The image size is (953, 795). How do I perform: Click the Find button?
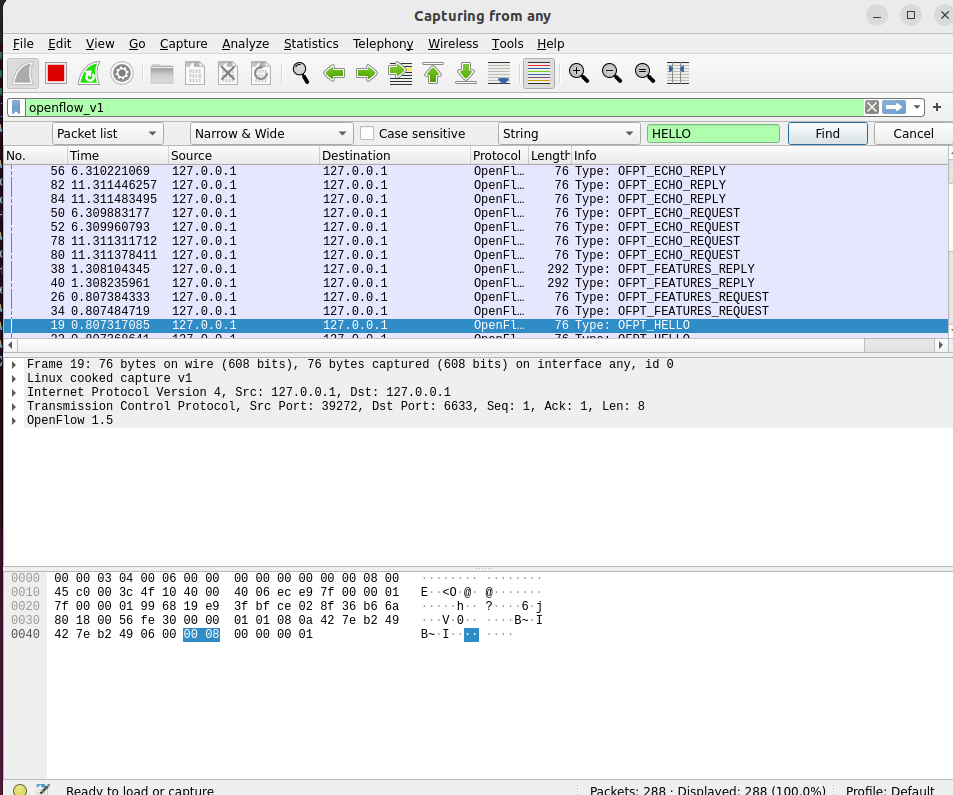tap(827, 134)
